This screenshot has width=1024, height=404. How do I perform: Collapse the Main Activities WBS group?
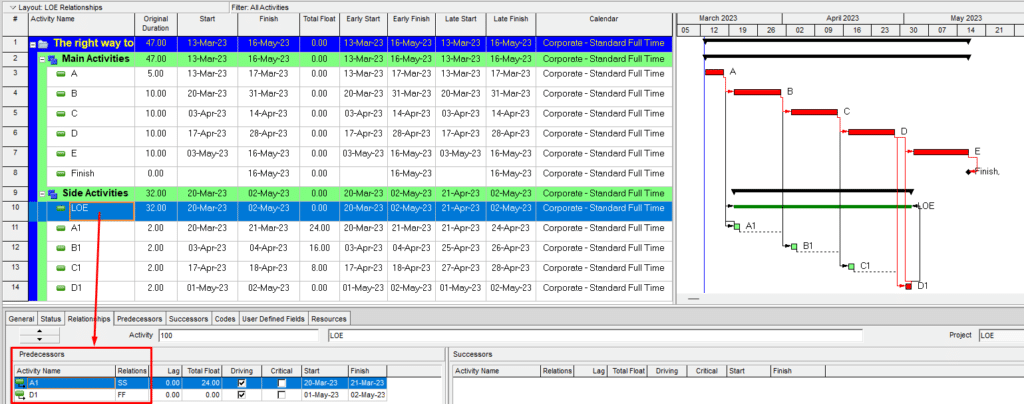click(x=42, y=59)
